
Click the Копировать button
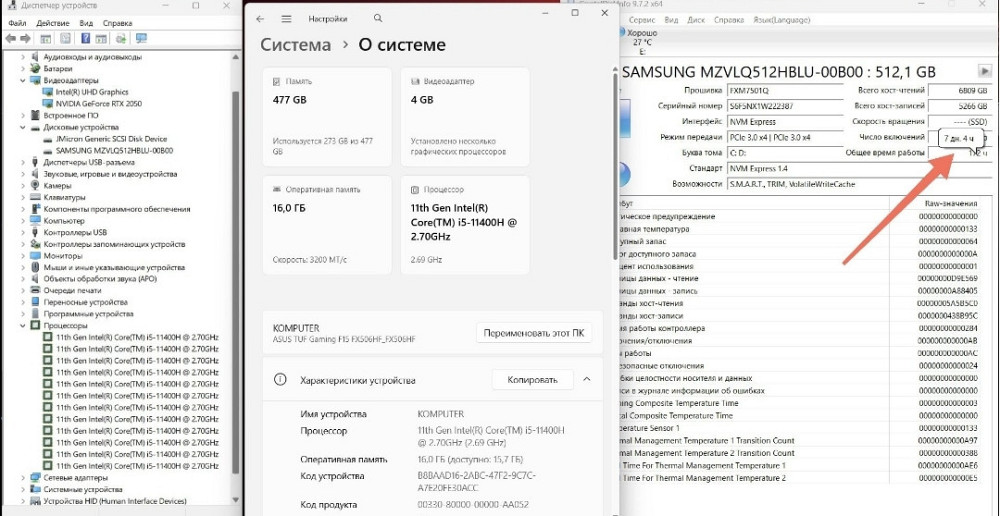click(533, 380)
